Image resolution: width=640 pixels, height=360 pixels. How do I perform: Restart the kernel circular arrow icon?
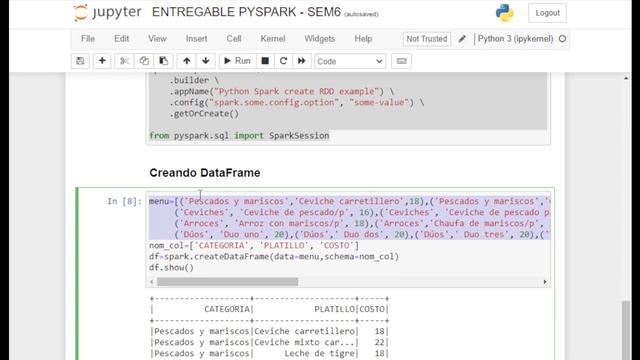(283, 61)
